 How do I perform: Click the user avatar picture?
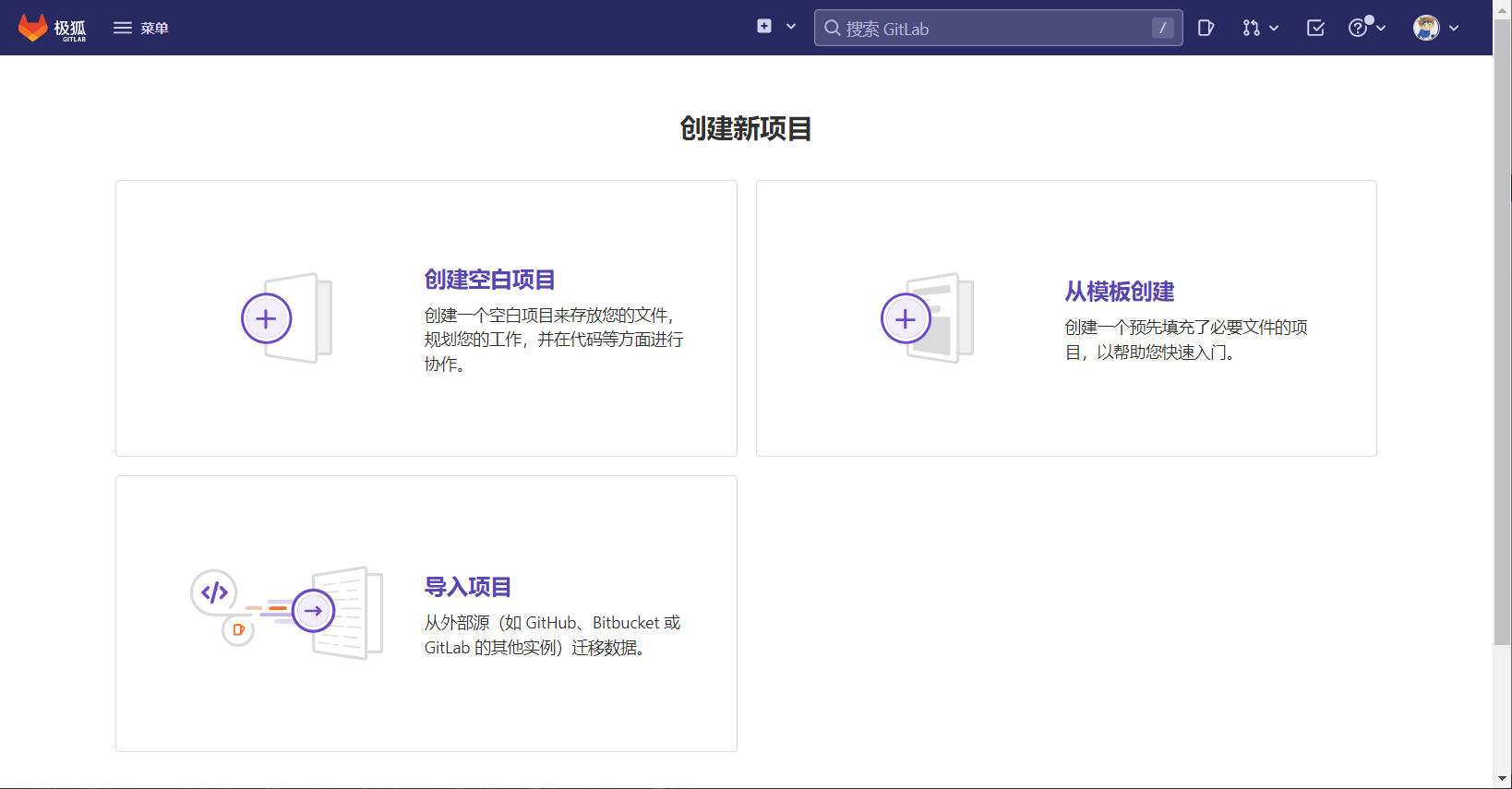click(1426, 28)
